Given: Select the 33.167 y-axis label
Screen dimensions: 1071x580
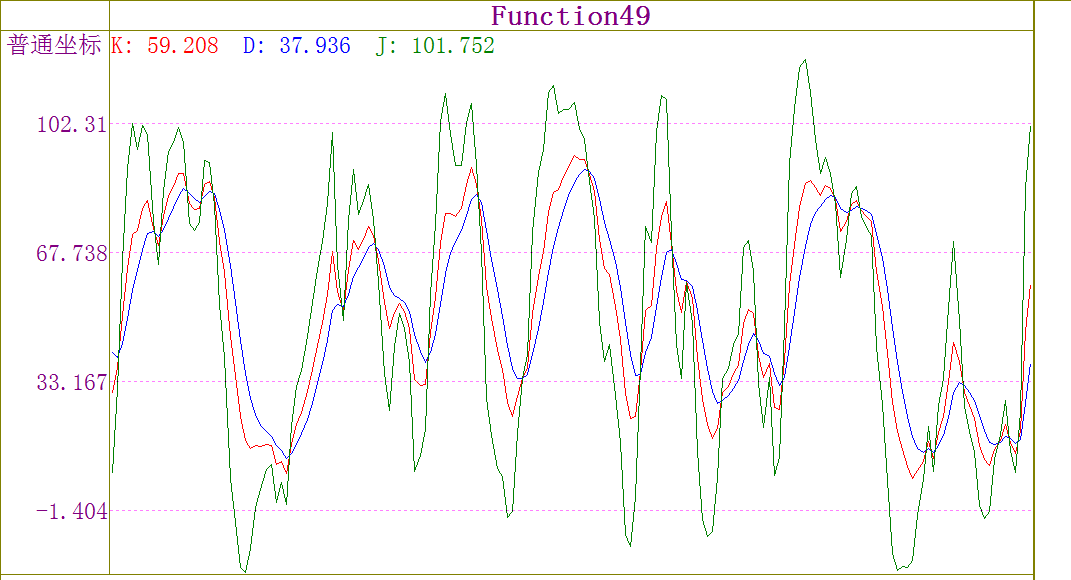Looking at the screenshot, I should pos(71,383).
